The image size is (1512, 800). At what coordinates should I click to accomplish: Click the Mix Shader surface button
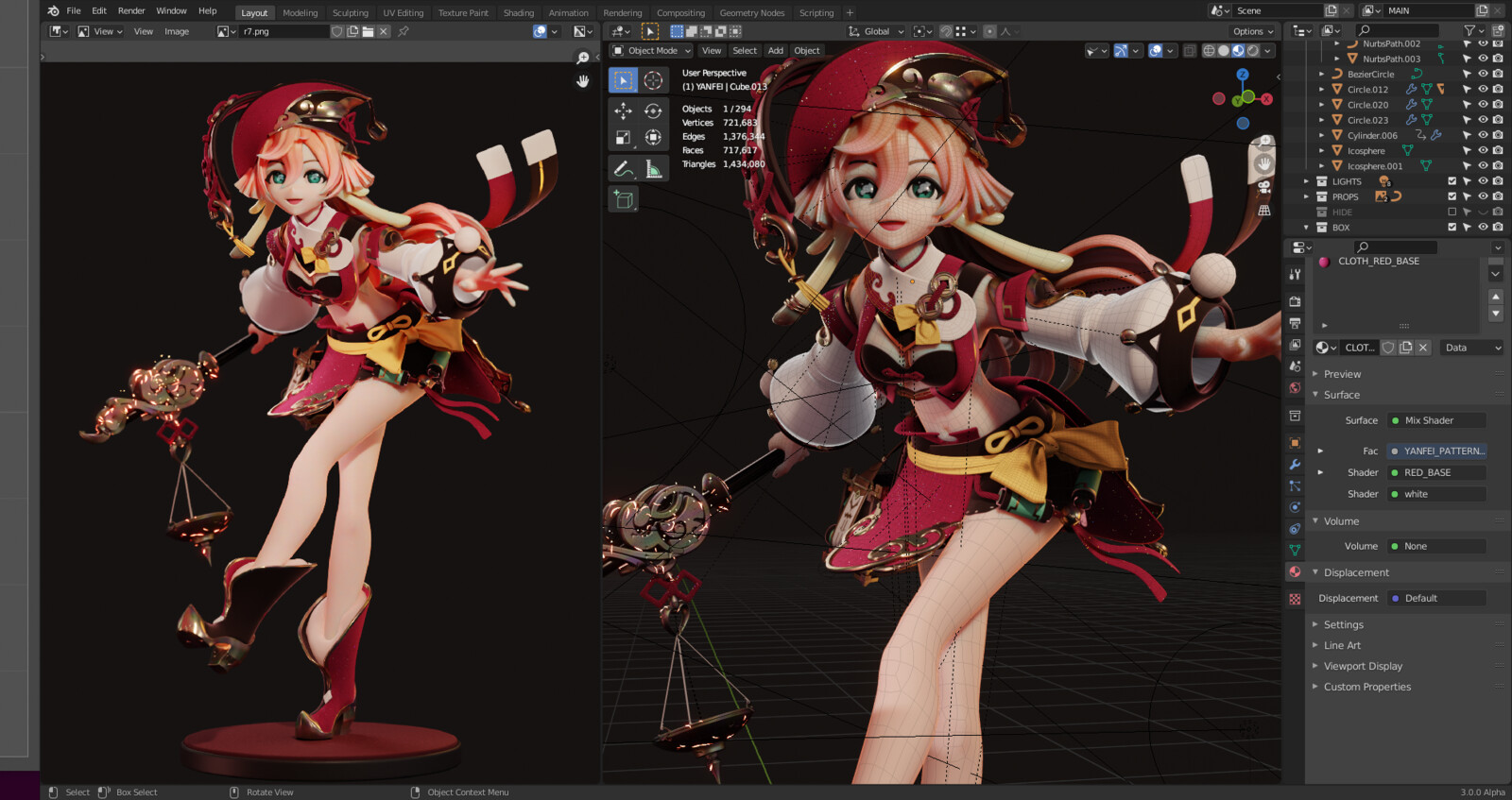click(1436, 420)
